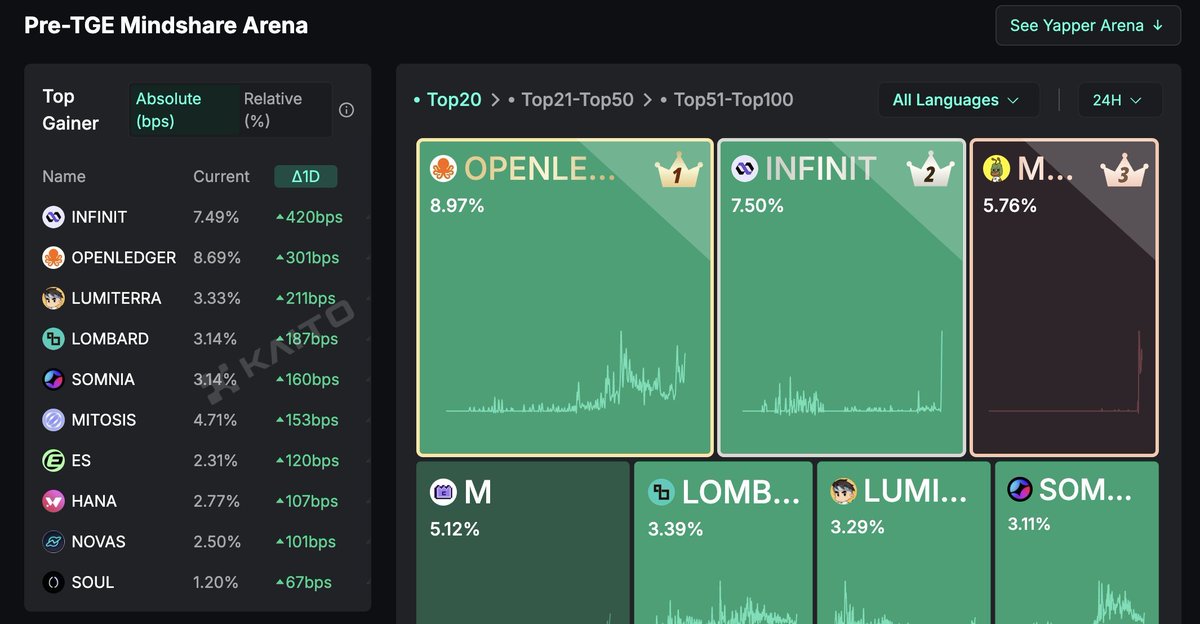Open the INFINIT 7.50% treemap tile chart
Screen dimensions: 1200x624
point(841,297)
